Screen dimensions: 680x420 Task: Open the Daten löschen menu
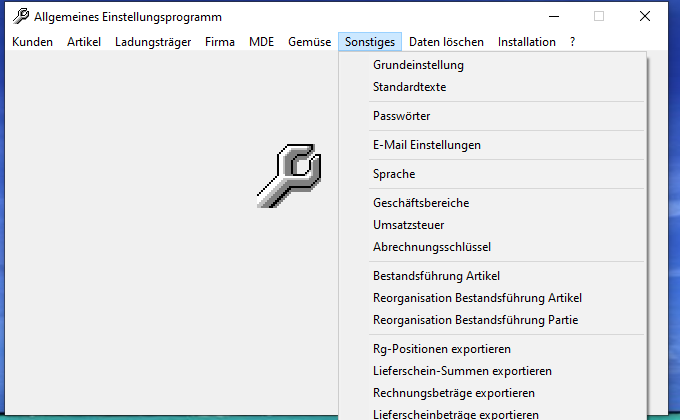click(446, 42)
